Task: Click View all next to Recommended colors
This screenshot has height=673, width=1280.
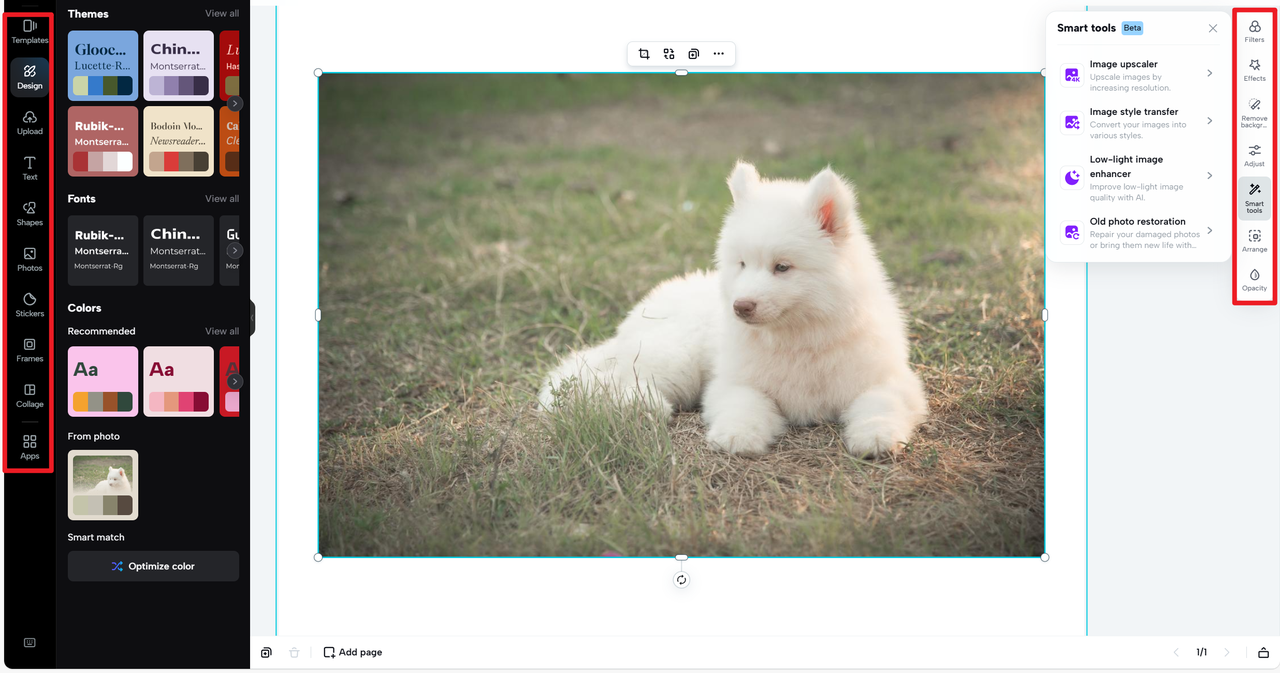Action: pos(222,331)
